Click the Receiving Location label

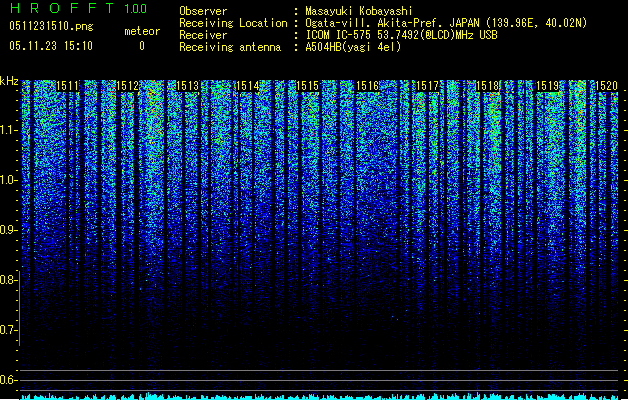pos(233,23)
